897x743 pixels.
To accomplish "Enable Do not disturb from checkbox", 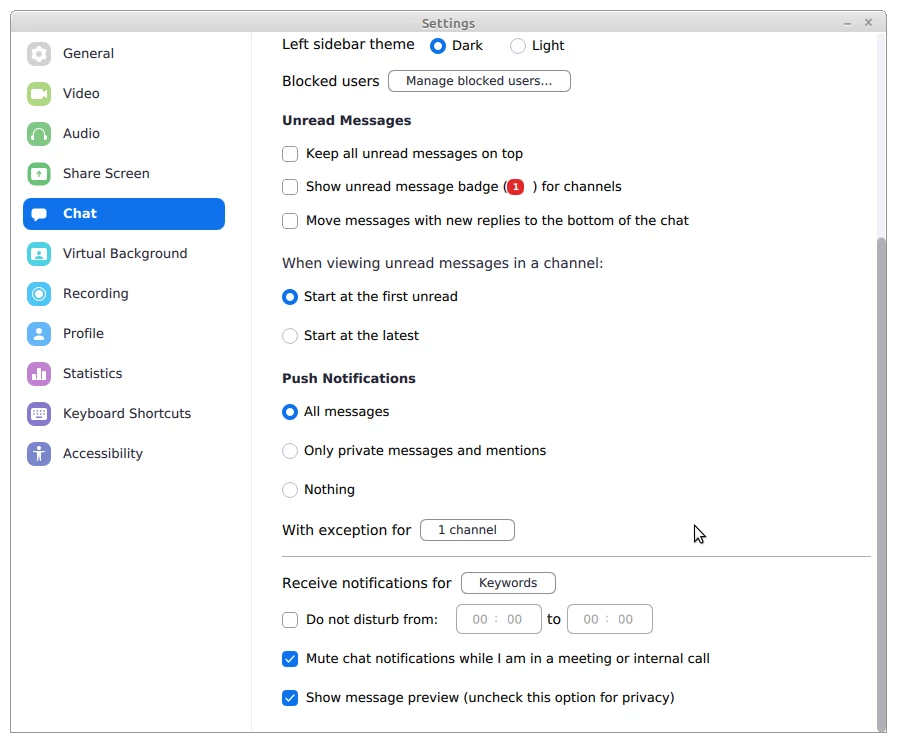I will [x=290, y=620].
